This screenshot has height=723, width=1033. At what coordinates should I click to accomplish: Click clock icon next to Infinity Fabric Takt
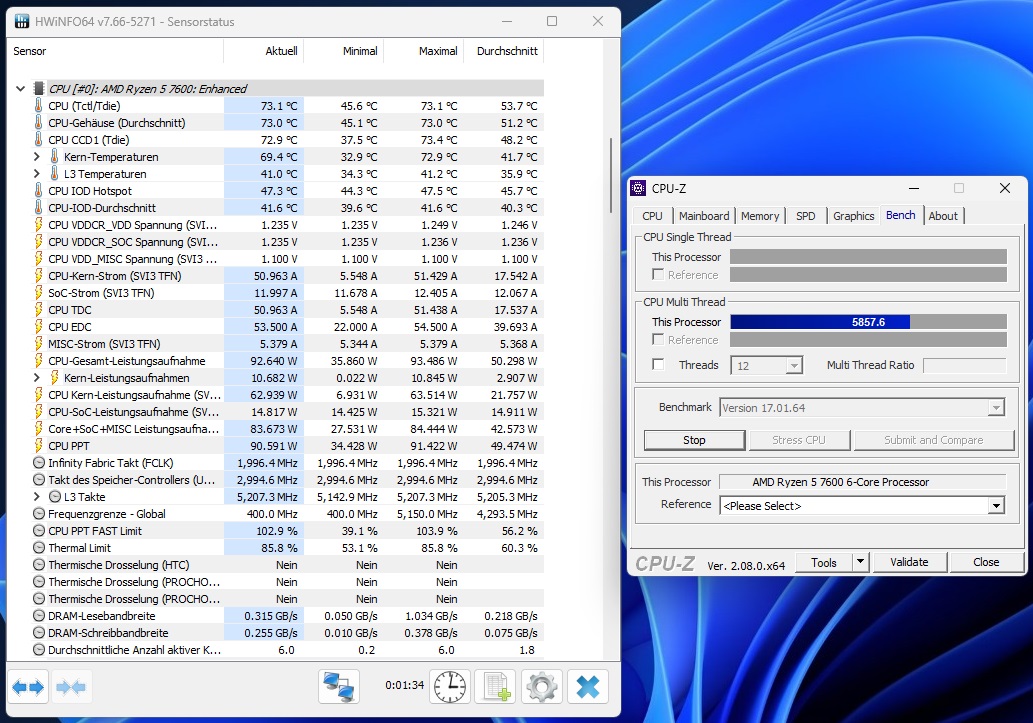click(39, 463)
